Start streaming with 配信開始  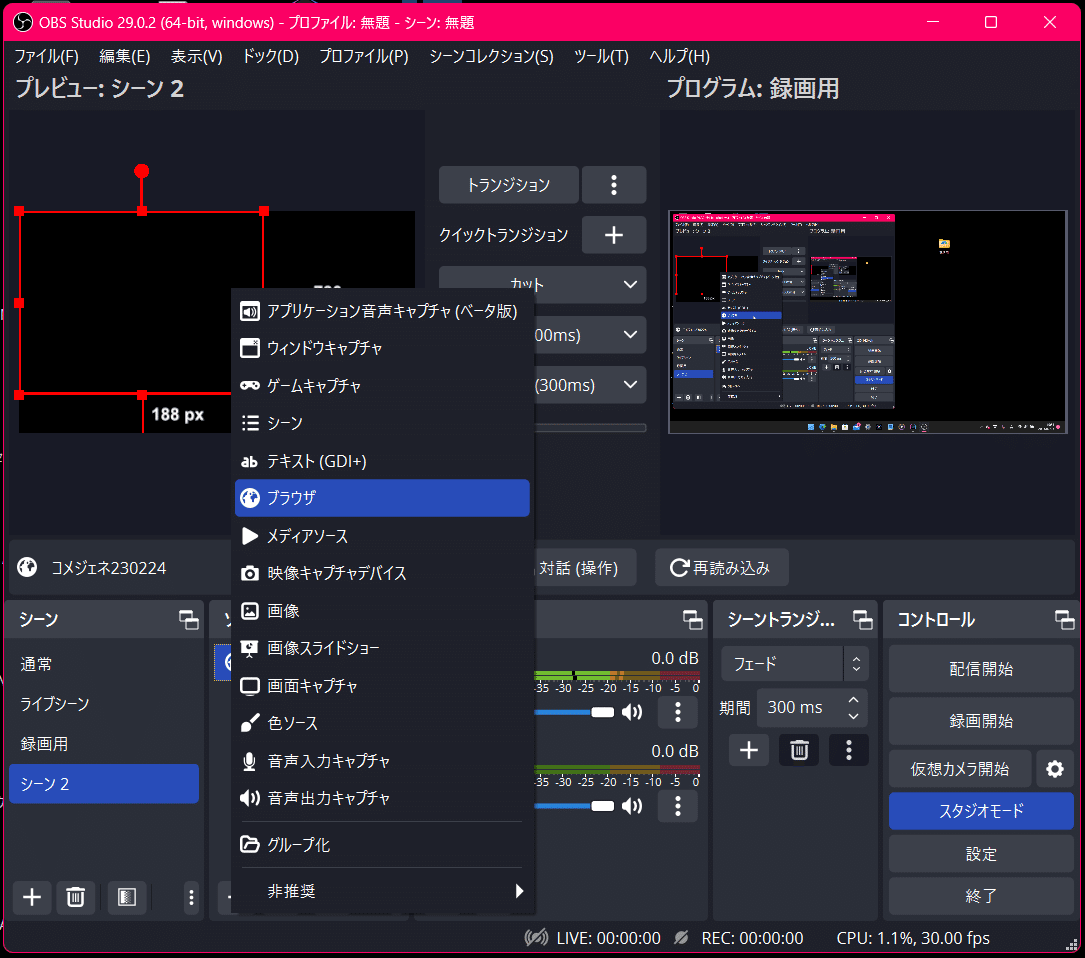pos(981,669)
